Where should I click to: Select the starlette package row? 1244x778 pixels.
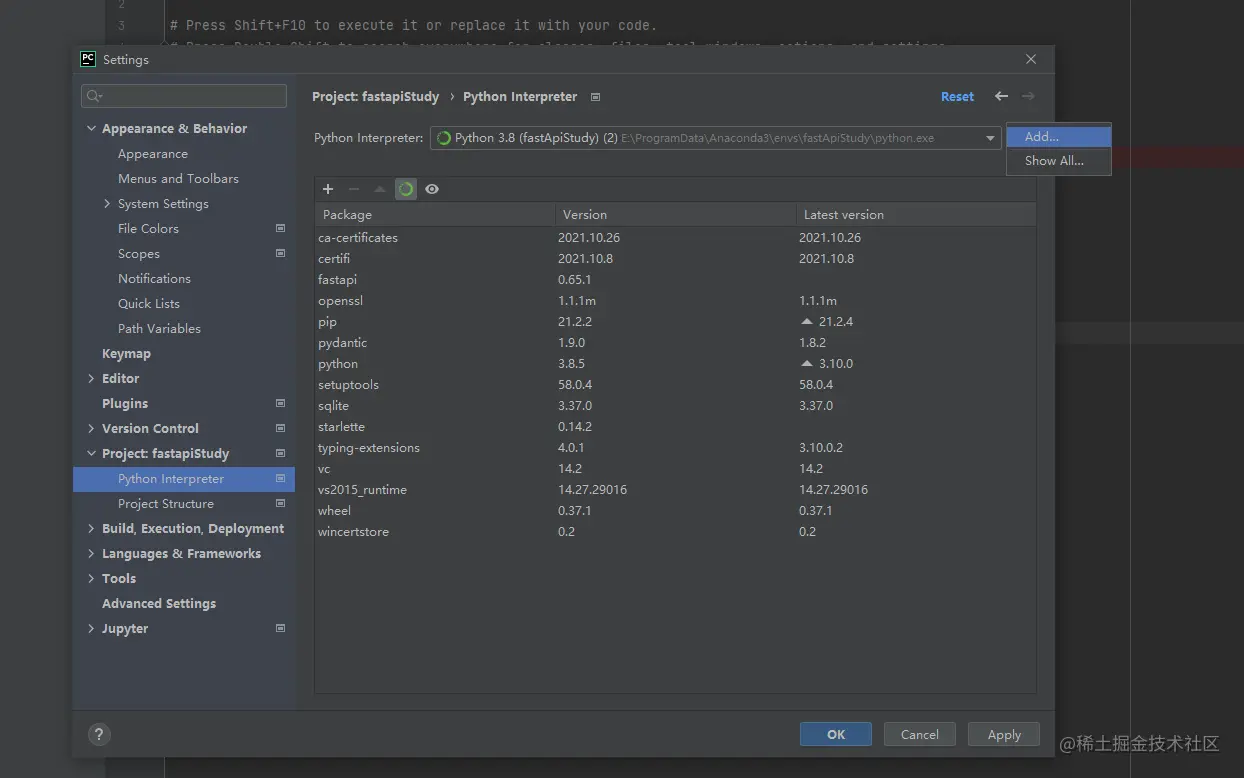pyautogui.click(x=675, y=427)
